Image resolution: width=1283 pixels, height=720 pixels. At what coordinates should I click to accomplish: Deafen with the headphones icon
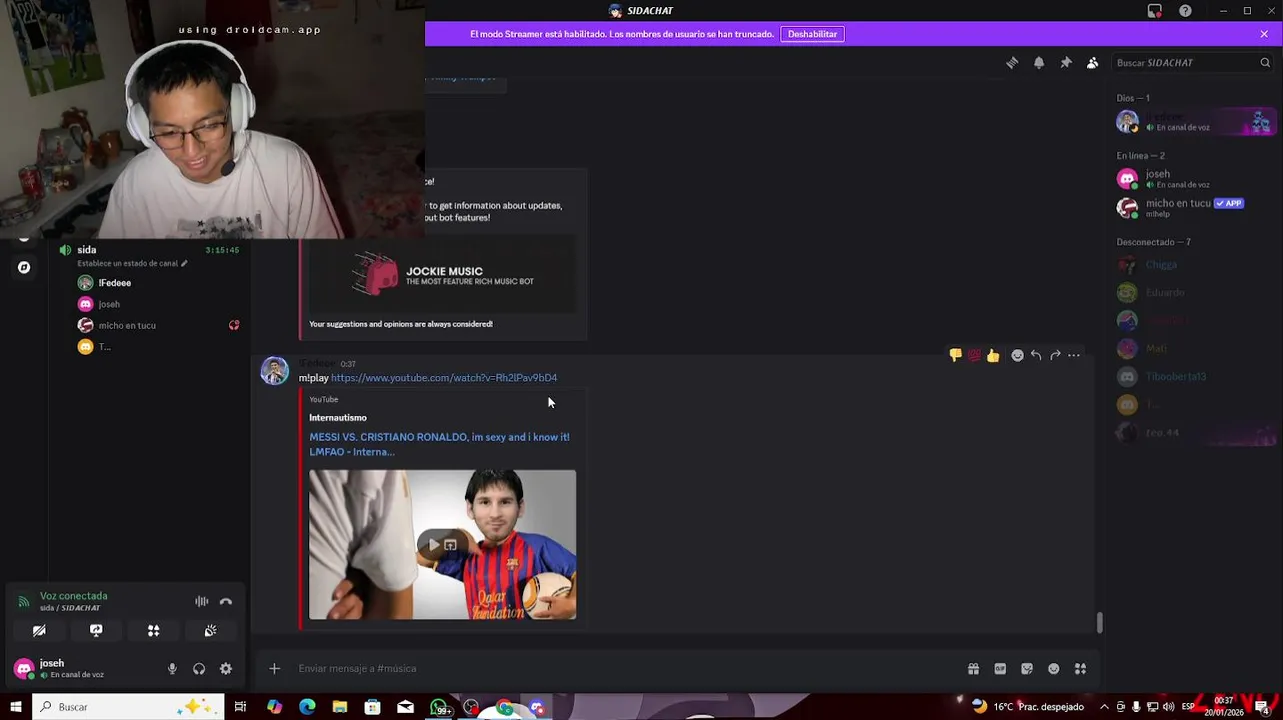tap(199, 669)
